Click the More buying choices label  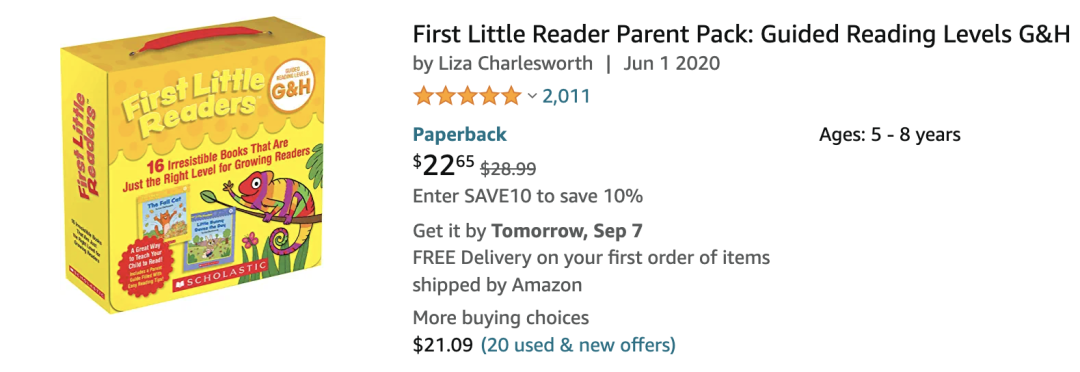pos(501,318)
